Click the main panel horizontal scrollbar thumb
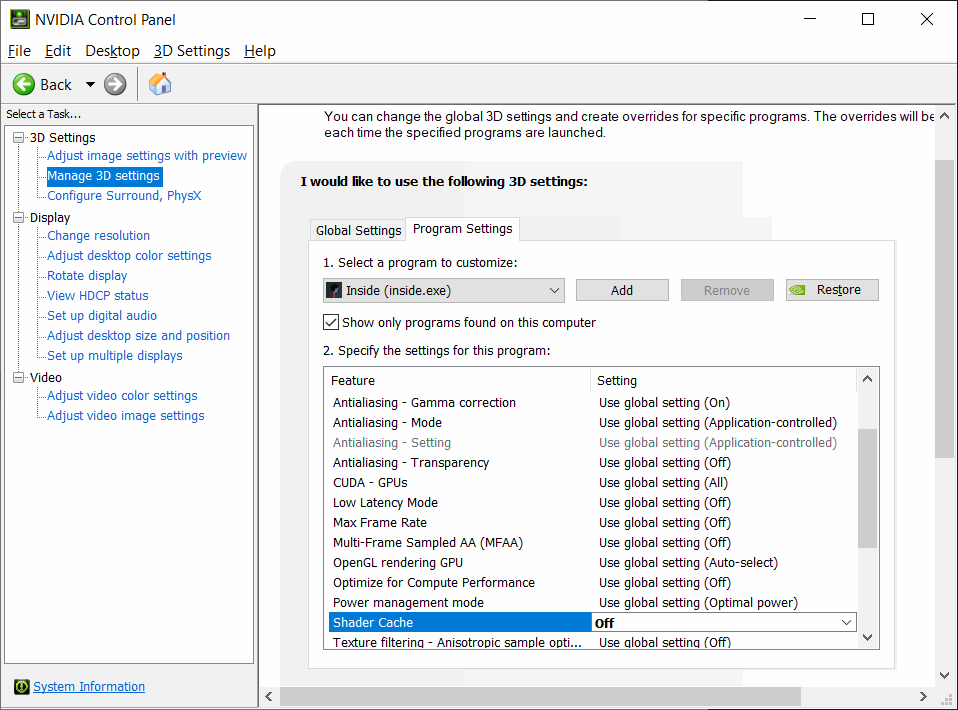The image size is (958, 710). pos(540,697)
